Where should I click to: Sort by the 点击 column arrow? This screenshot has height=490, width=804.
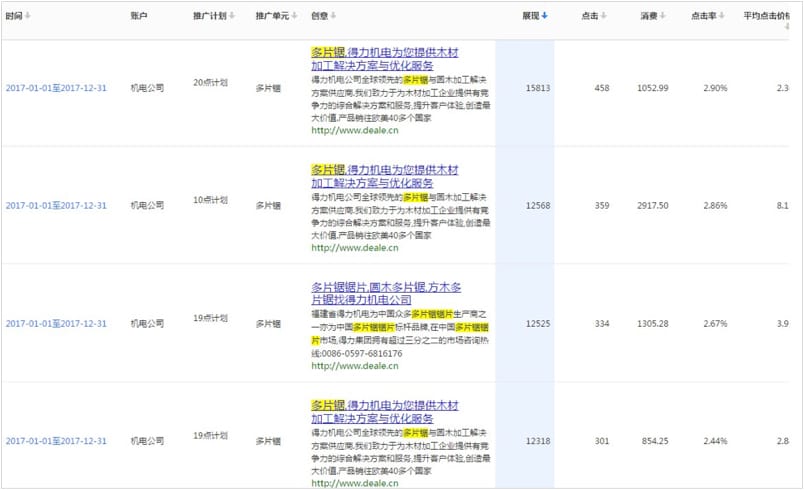click(x=604, y=16)
